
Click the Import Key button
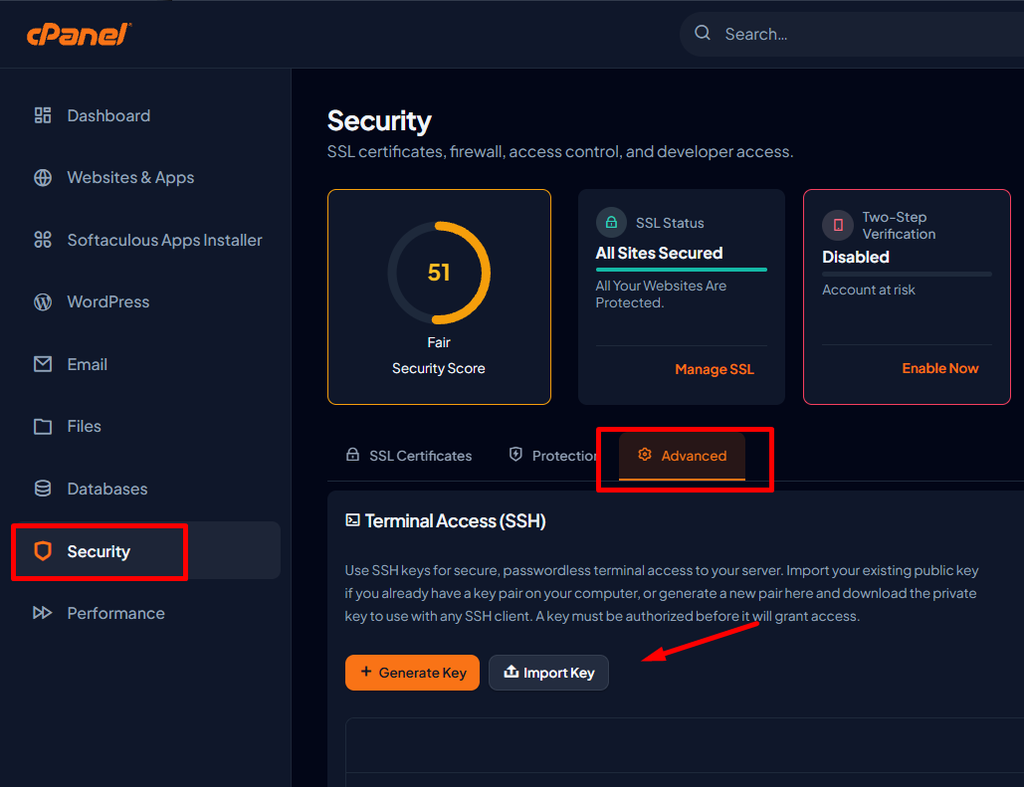pos(549,673)
